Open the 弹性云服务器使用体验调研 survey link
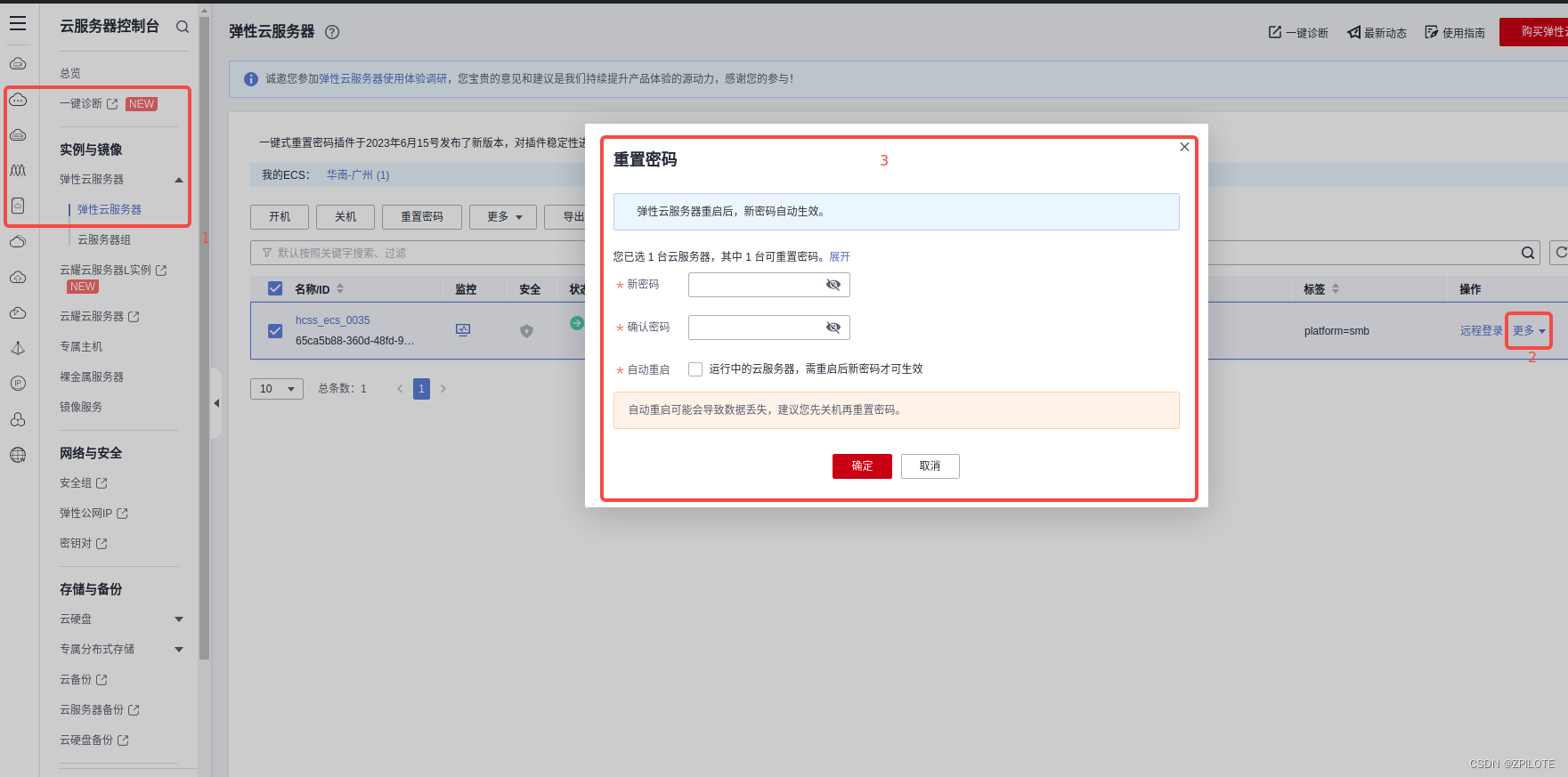The image size is (1568, 777). tap(383, 78)
